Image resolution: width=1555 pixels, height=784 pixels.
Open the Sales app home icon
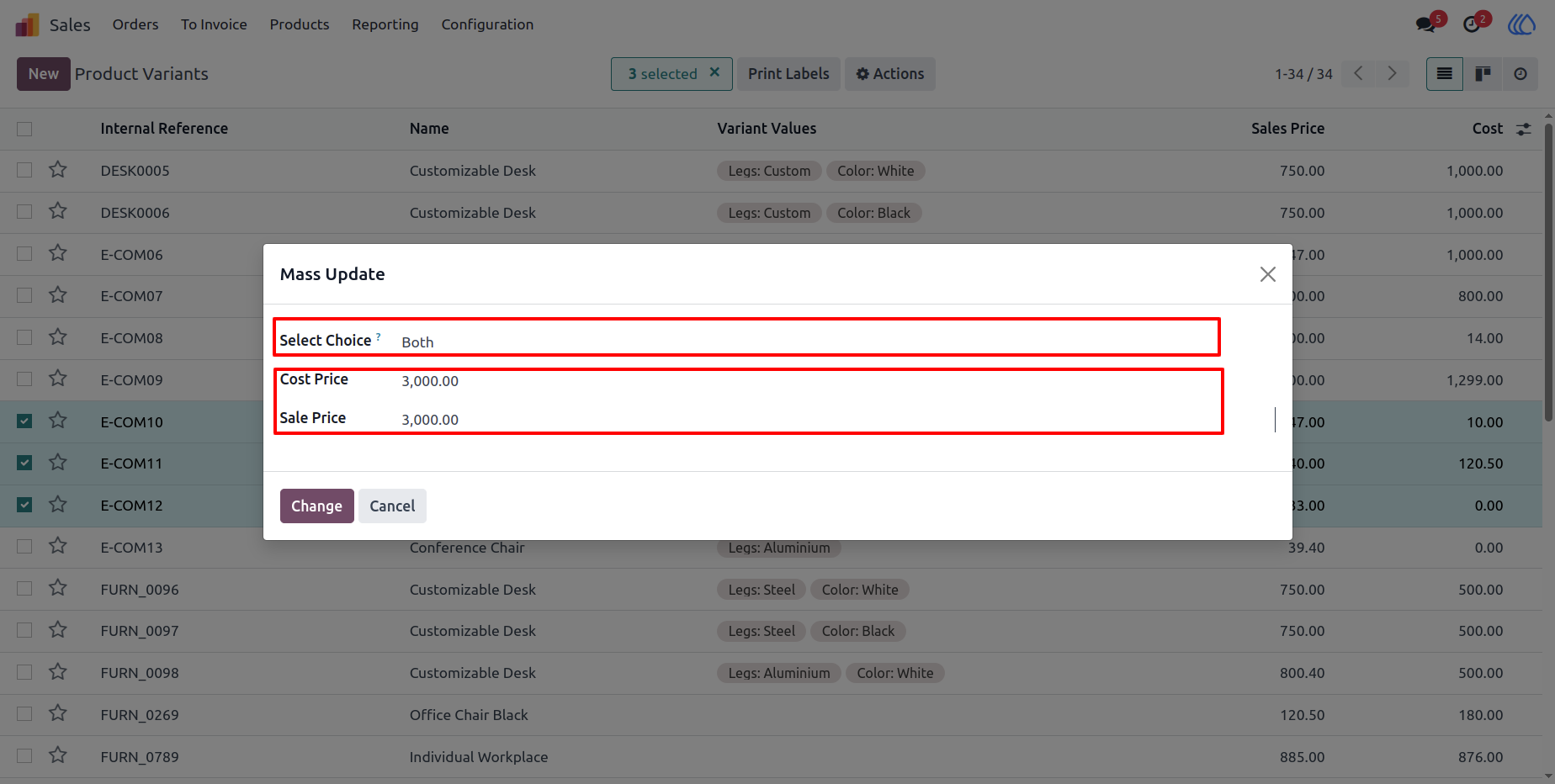[27, 24]
